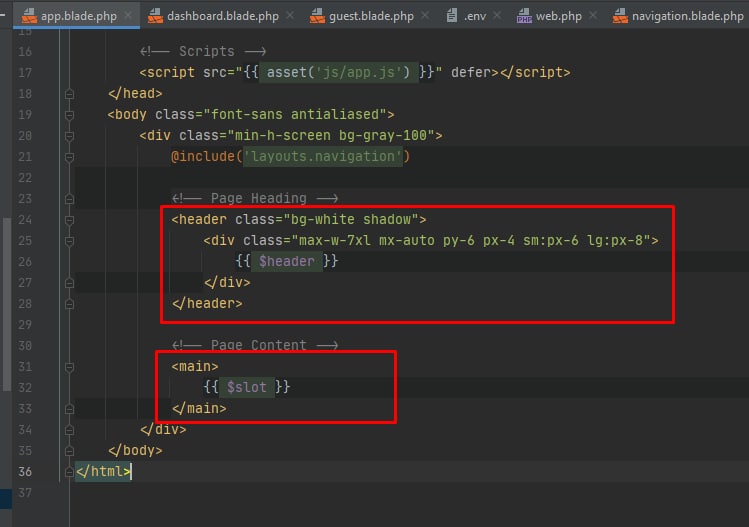The image size is (749, 527).
Task: Click the "max-w-7xl mx-auto" class string
Action: coord(367,240)
